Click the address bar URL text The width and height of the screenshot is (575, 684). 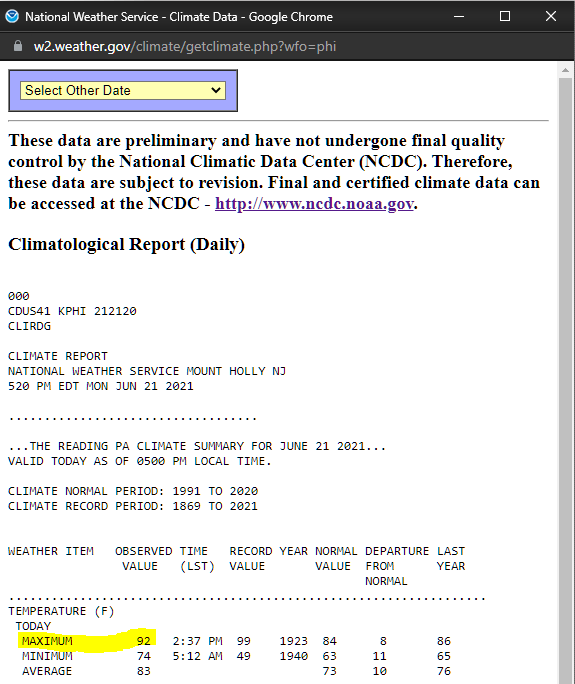pos(185,46)
